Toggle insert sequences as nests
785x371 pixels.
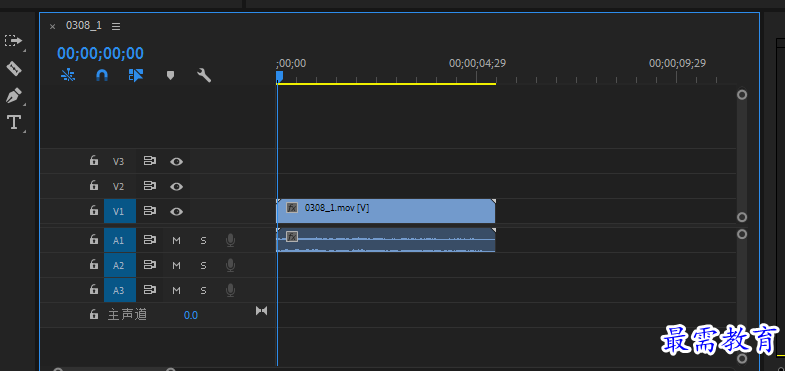pyautogui.click(x=68, y=76)
